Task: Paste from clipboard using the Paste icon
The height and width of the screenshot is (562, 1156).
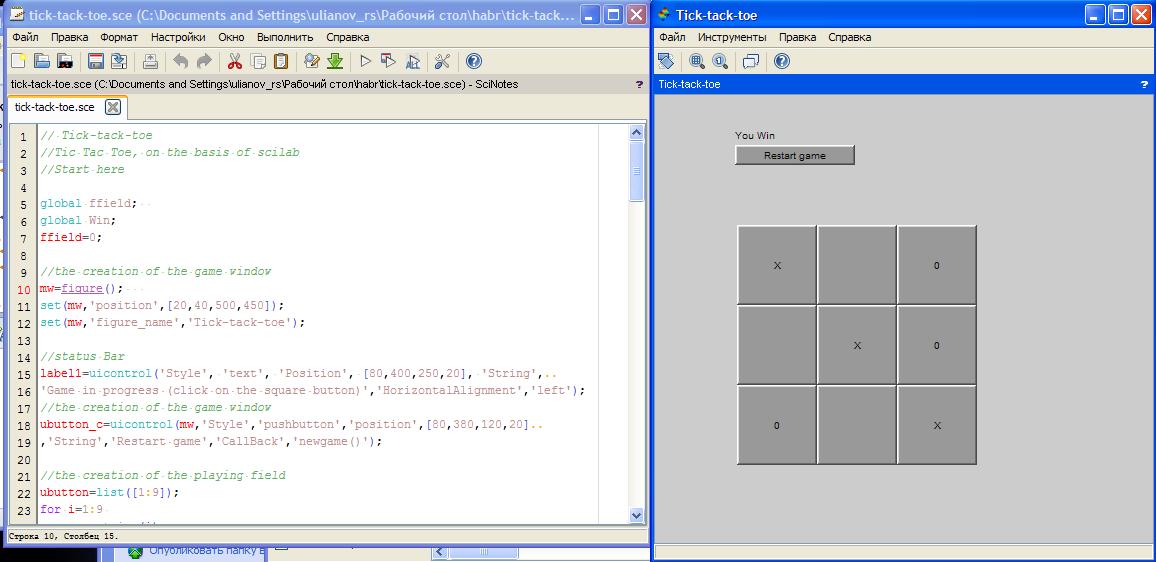Action: click(x=281, y=60)
